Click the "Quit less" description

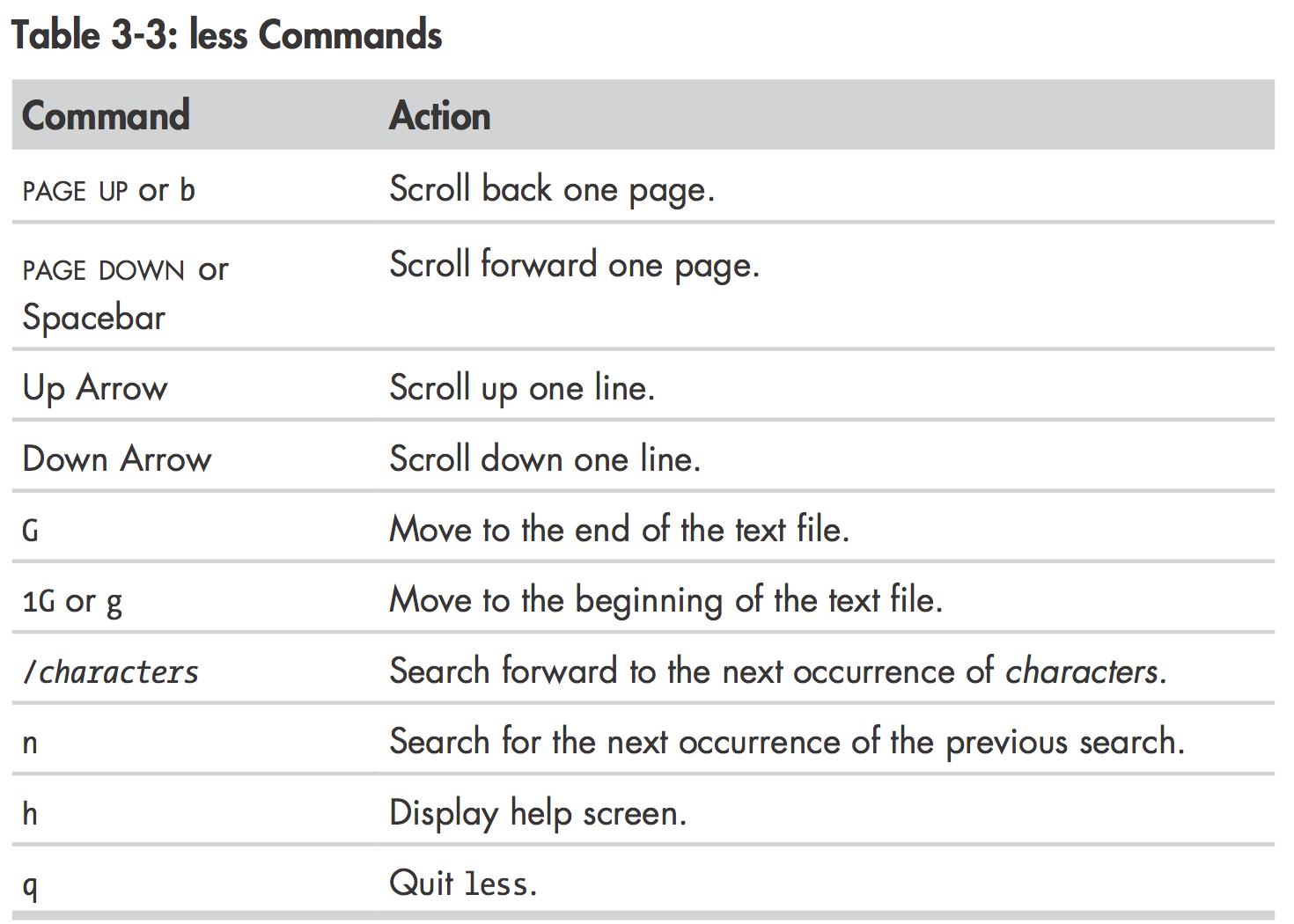462,884
